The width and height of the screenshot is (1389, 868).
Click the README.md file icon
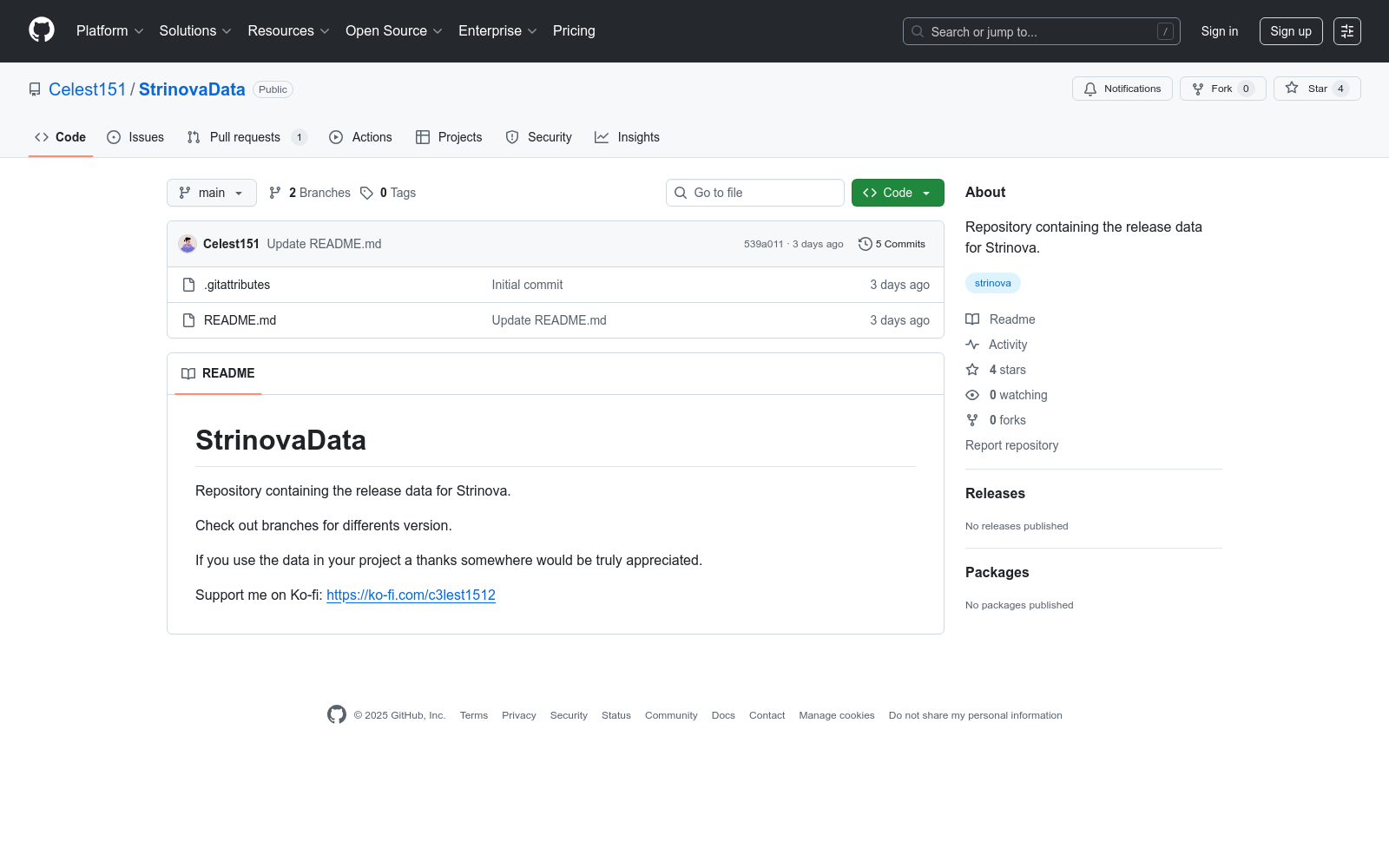click(x=188, y=320)
